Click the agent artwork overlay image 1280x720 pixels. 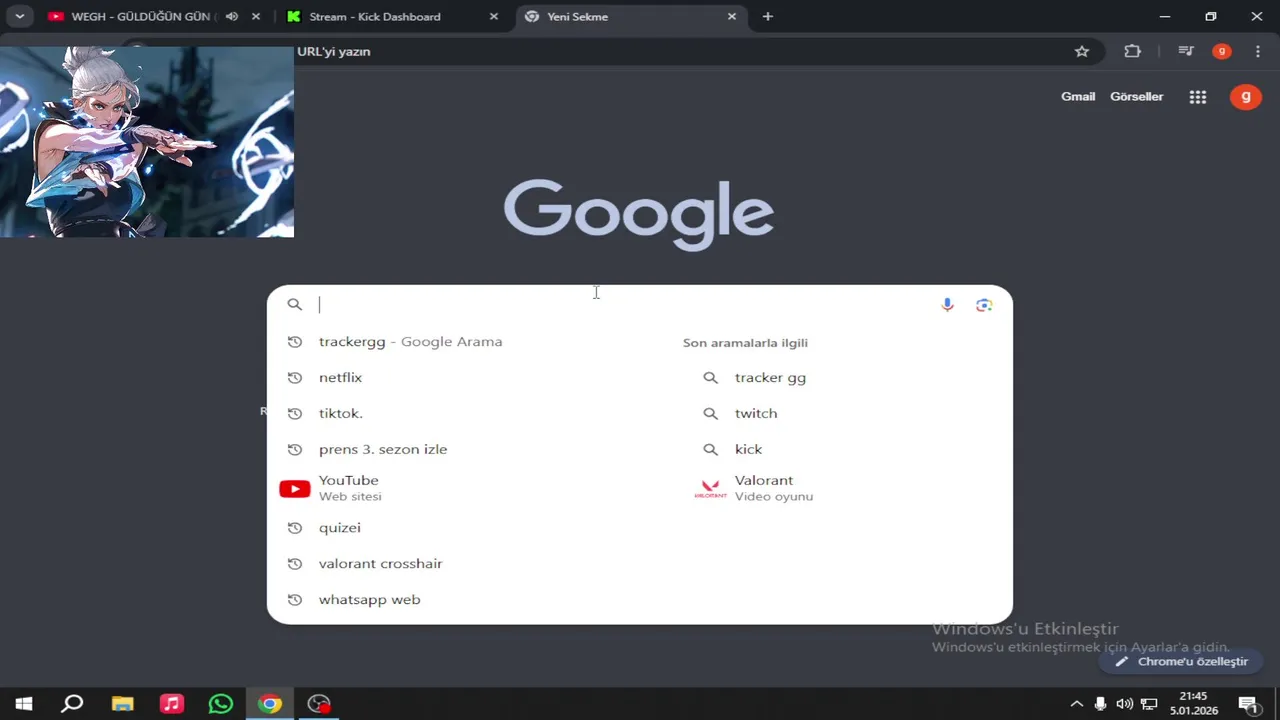(x=147, y=142)
